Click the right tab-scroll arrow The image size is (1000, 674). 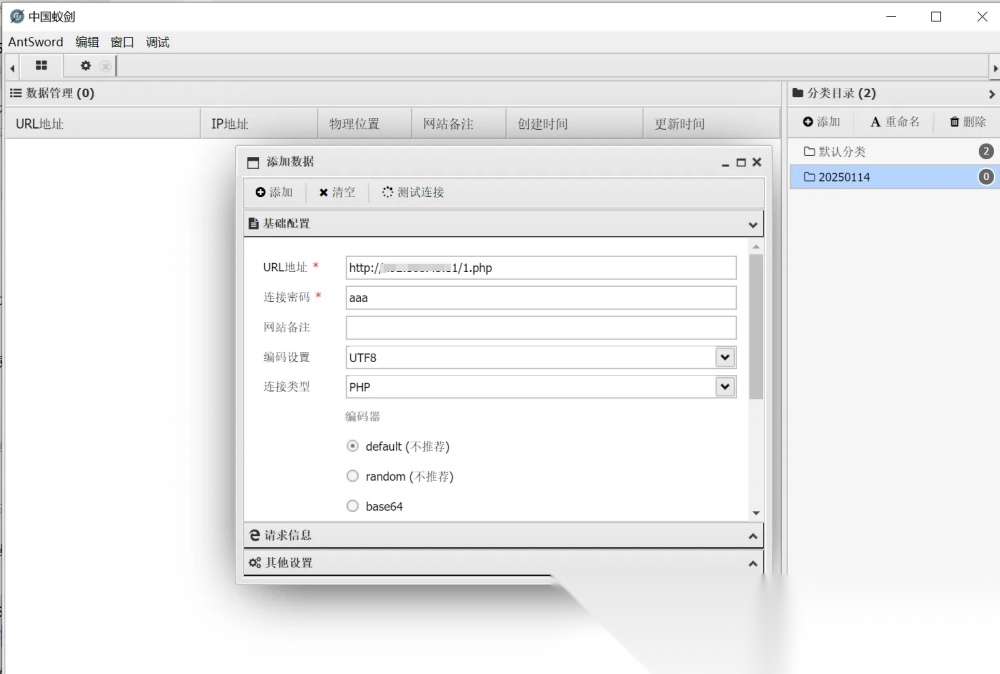click(x=995, y=68)
